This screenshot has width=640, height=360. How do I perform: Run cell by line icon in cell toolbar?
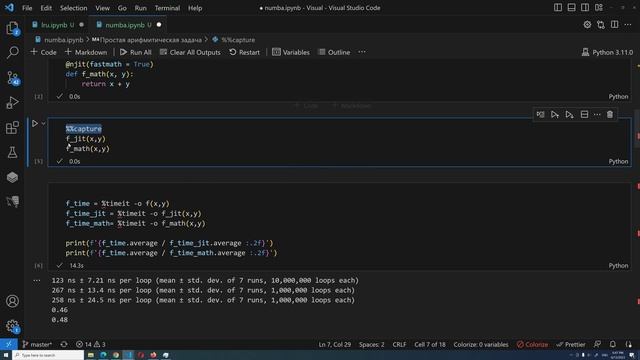click(x=540, y=115)
